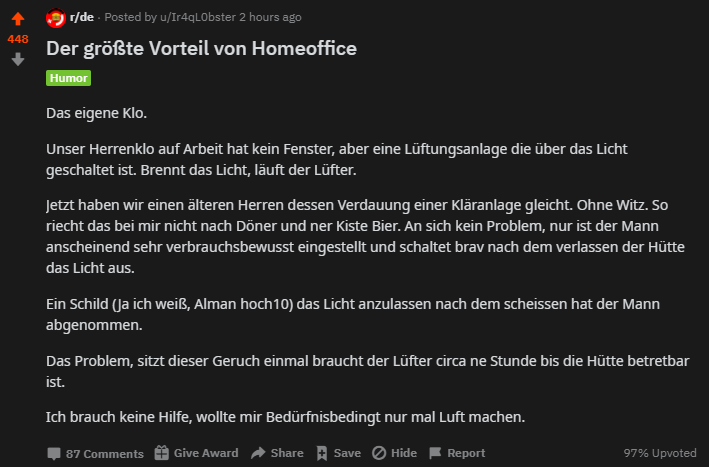Click the Hide circle-slash icon

click(x=379, y=453)
